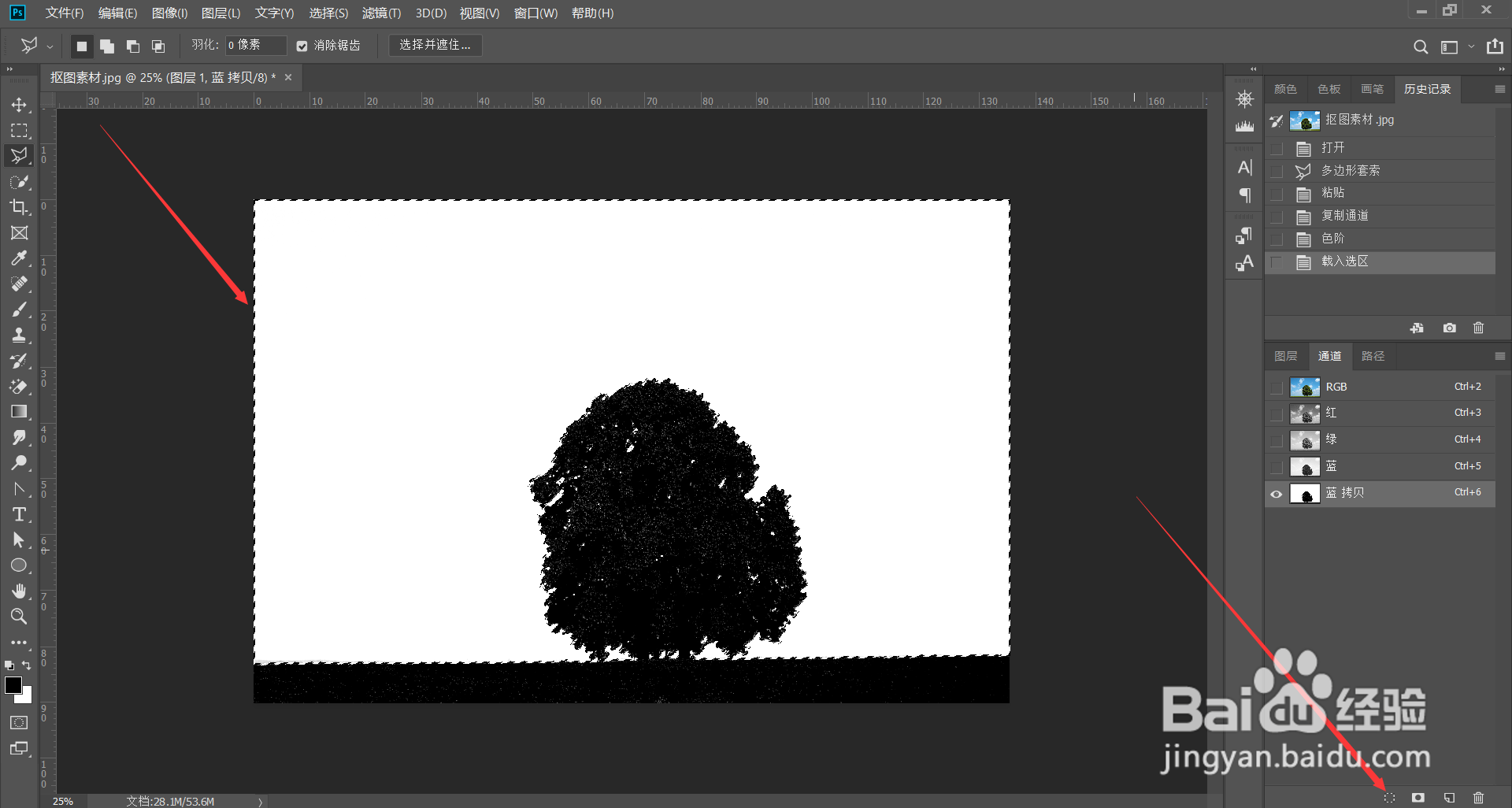
Task: Save selection as channel icon
Action: coord(1418,798)
